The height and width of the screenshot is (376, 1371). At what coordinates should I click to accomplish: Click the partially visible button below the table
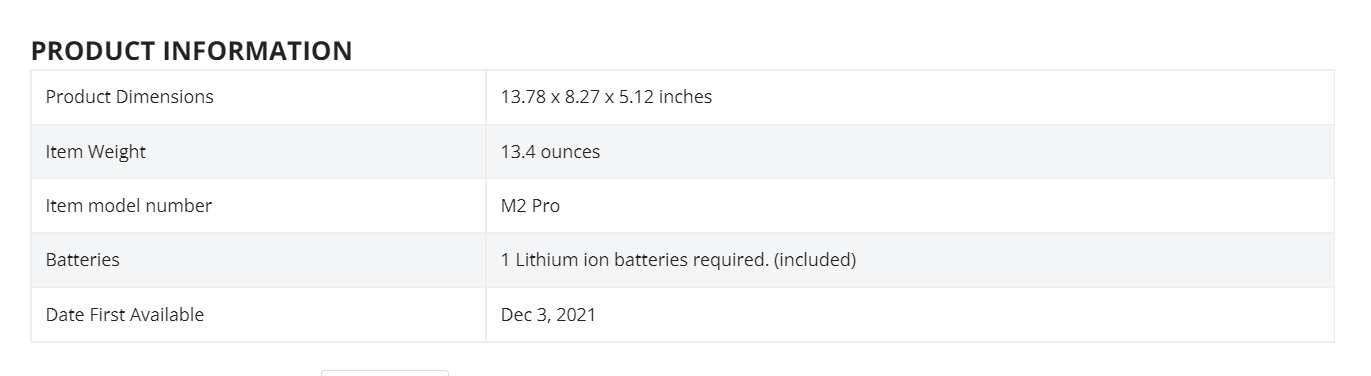[x=385, y=372]
